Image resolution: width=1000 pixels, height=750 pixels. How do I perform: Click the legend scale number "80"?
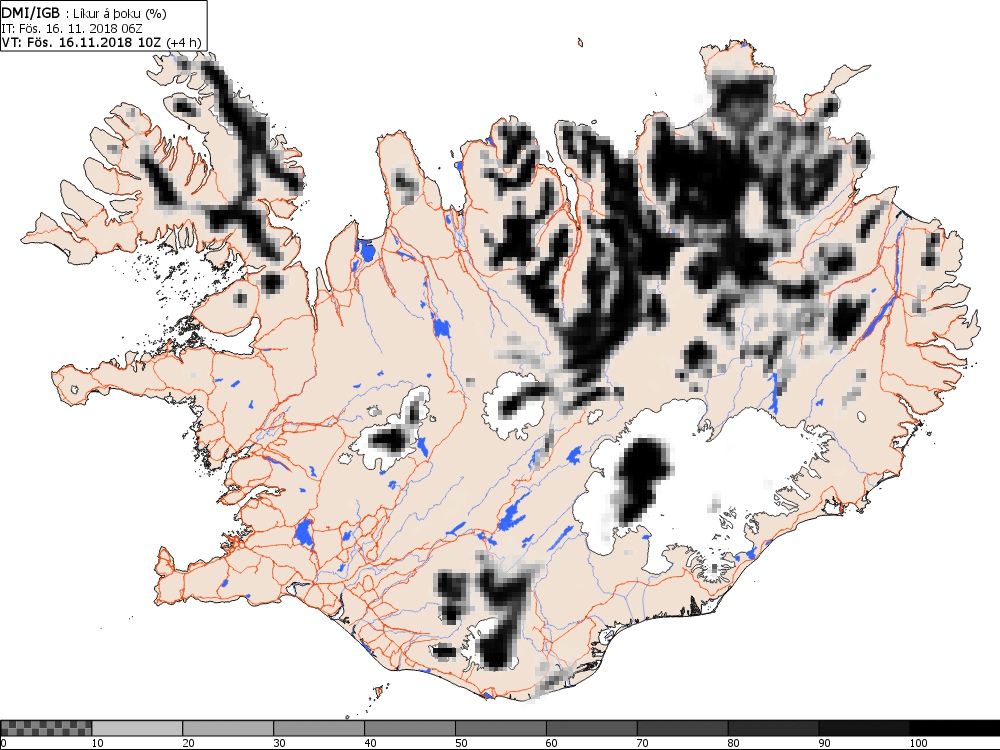coord(734,743)
